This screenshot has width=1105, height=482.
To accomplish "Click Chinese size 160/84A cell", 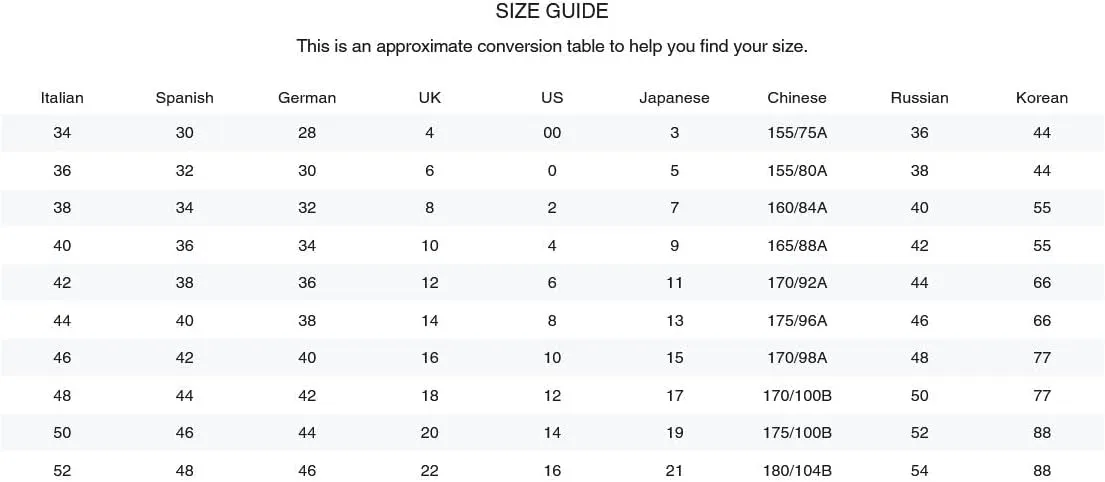I will pos(797,208).
